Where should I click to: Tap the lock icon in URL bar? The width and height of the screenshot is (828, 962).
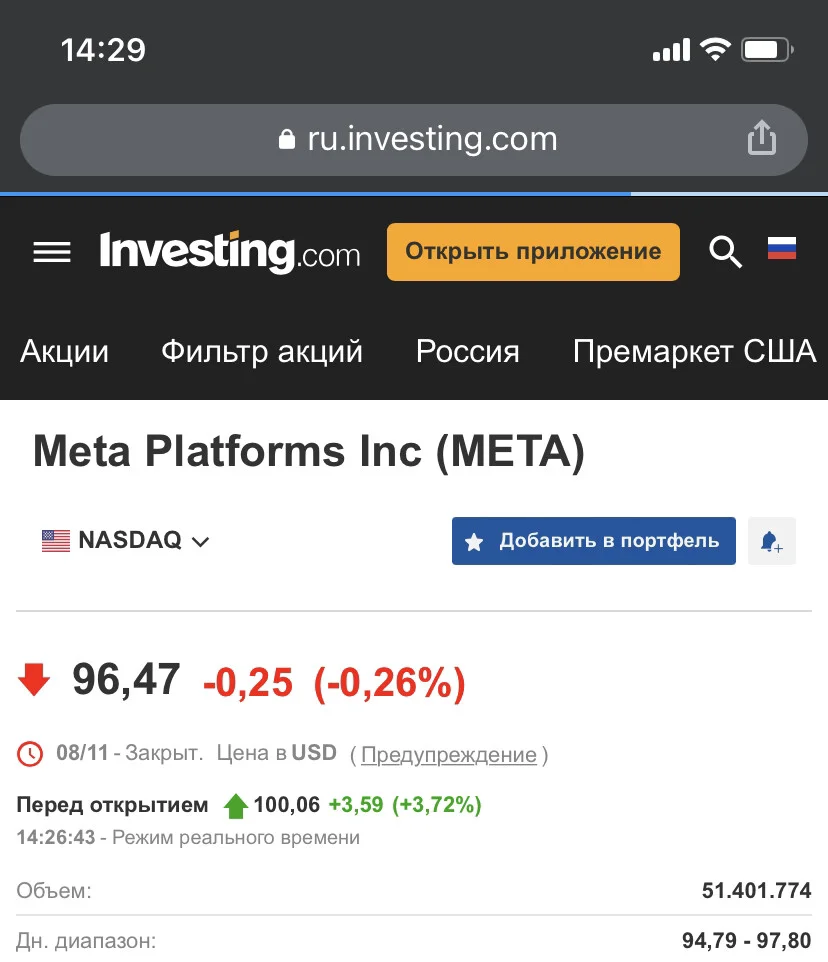(286, 139)
